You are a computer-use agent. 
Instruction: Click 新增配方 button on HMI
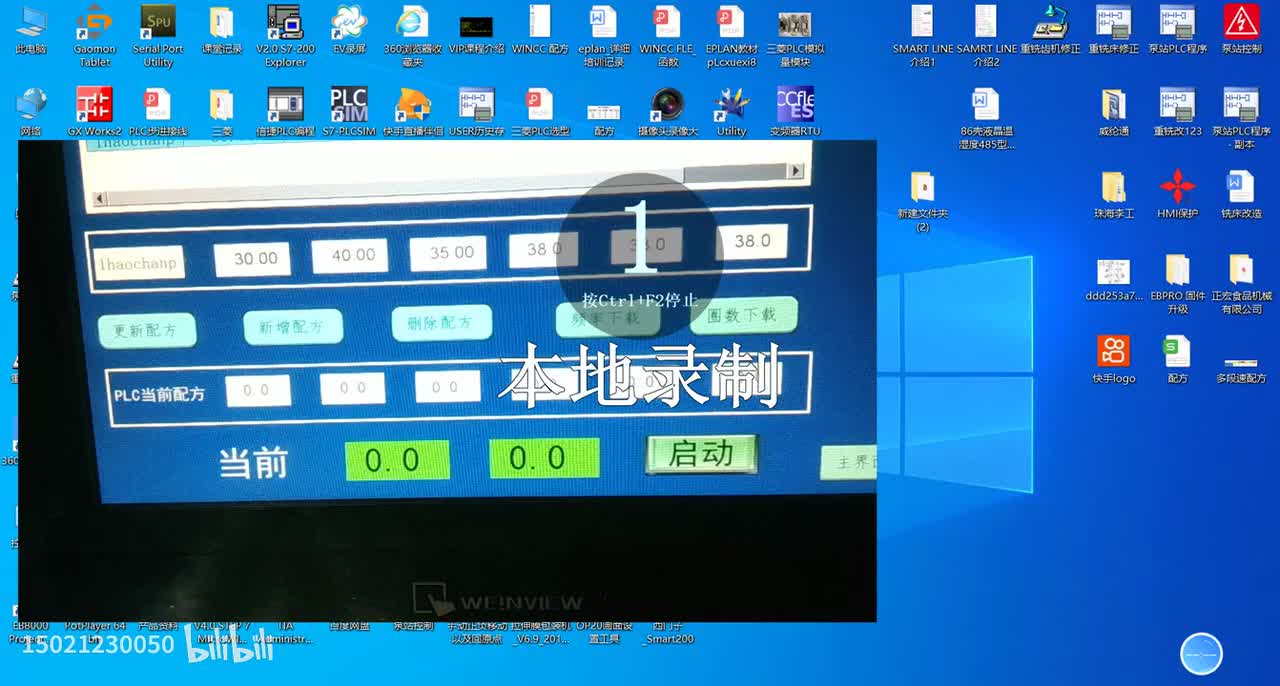(292, 327)
